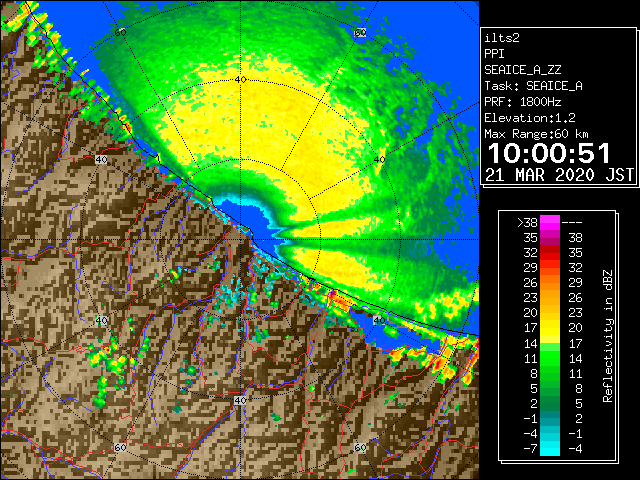Viewport: 640px width, 480px height.
Task: Click the orange-yellow echo cluster on land, southwest
Action: 109,356
